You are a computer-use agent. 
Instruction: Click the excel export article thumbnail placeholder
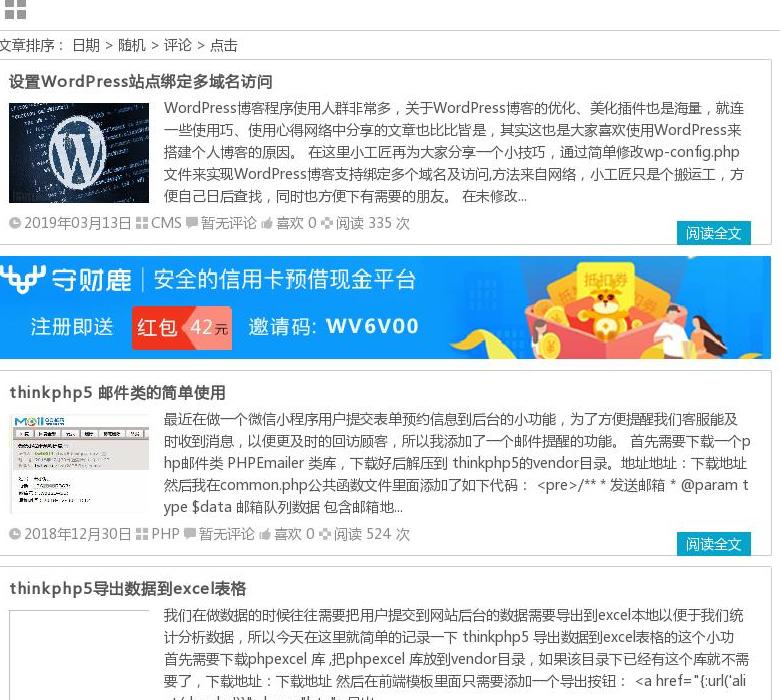tap(79, 655)
